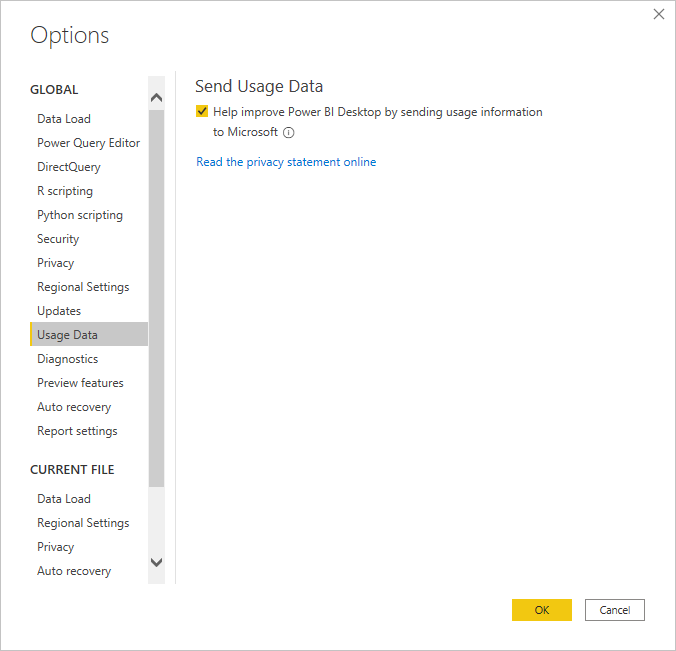Click the Options dialog title
676x651 pixels.
coord(69,35)
